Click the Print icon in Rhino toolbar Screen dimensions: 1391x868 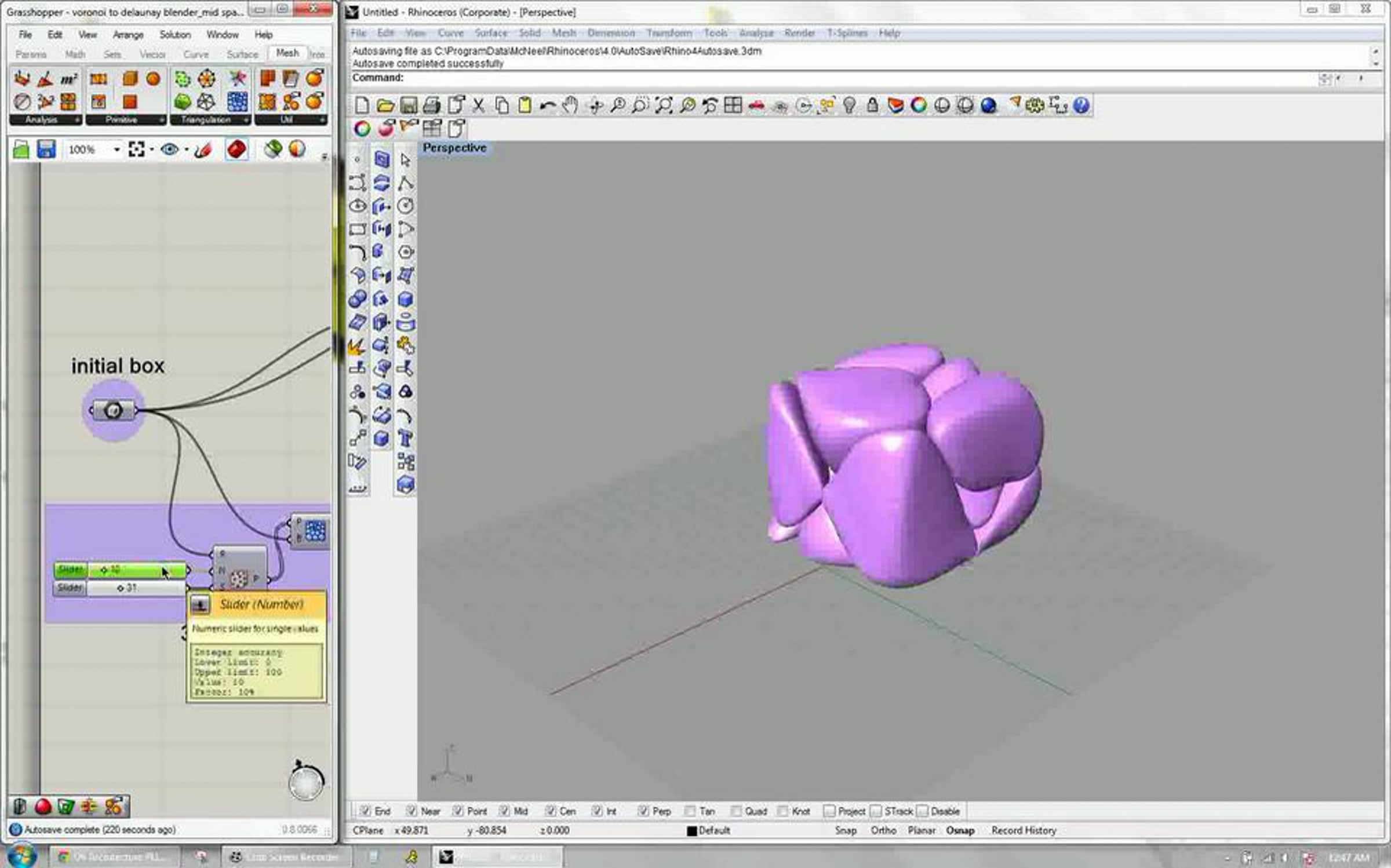tap(432, 105)
